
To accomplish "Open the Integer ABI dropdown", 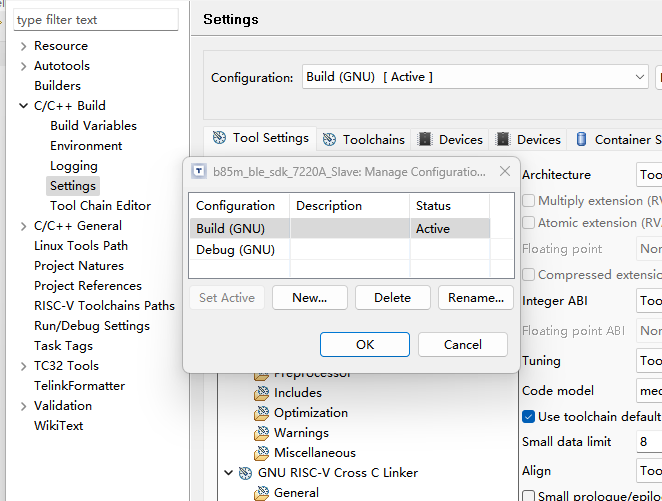I will point(649,301).
